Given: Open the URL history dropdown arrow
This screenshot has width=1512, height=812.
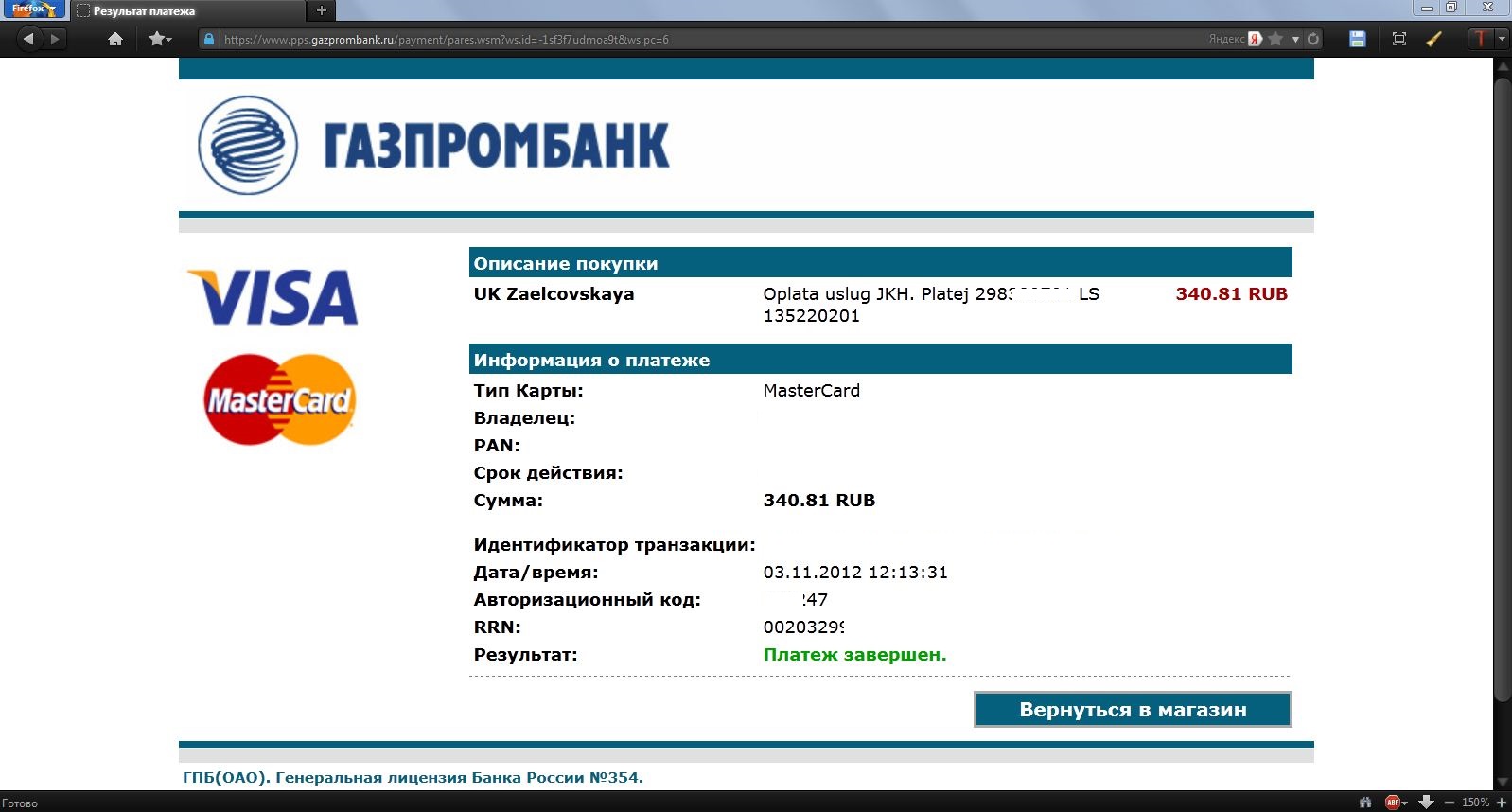Looking at the screenshot, I should [x=1295, y=40].
